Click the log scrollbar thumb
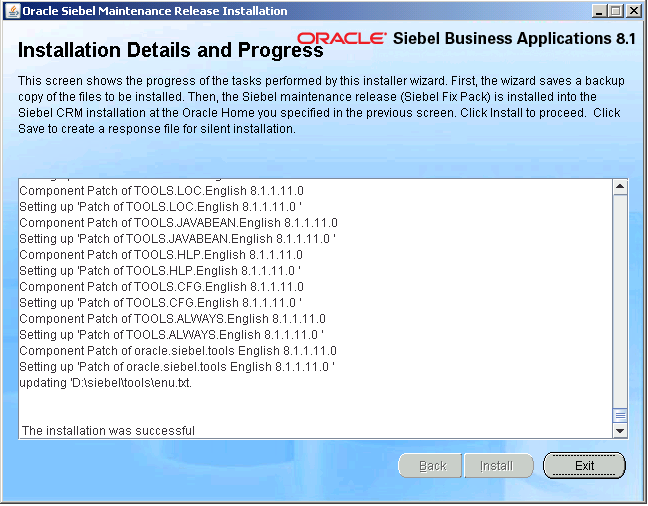Viewport: 648px width, 506px height. tap(620, 415)
